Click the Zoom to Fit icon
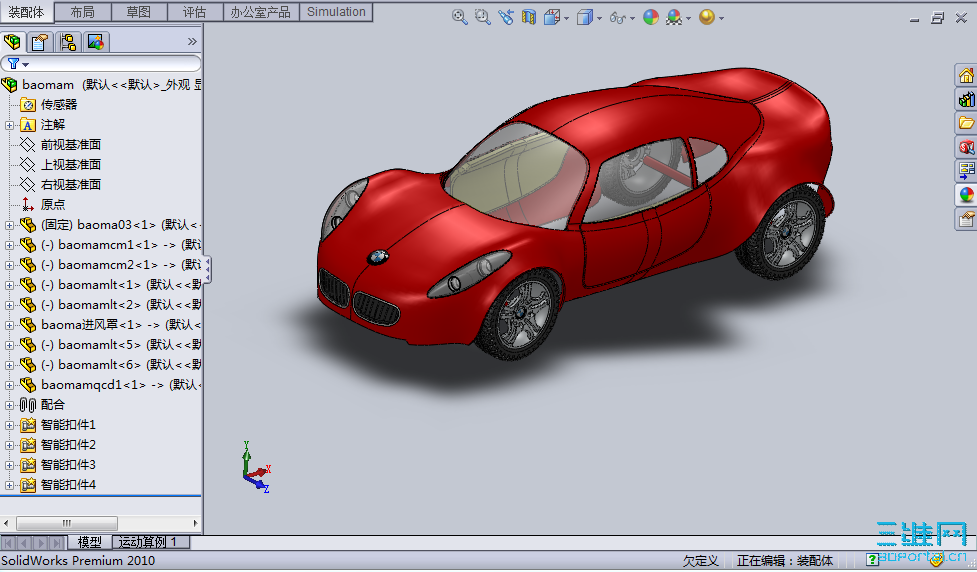This screenshot has height=572, width=977. click(459, 17)
